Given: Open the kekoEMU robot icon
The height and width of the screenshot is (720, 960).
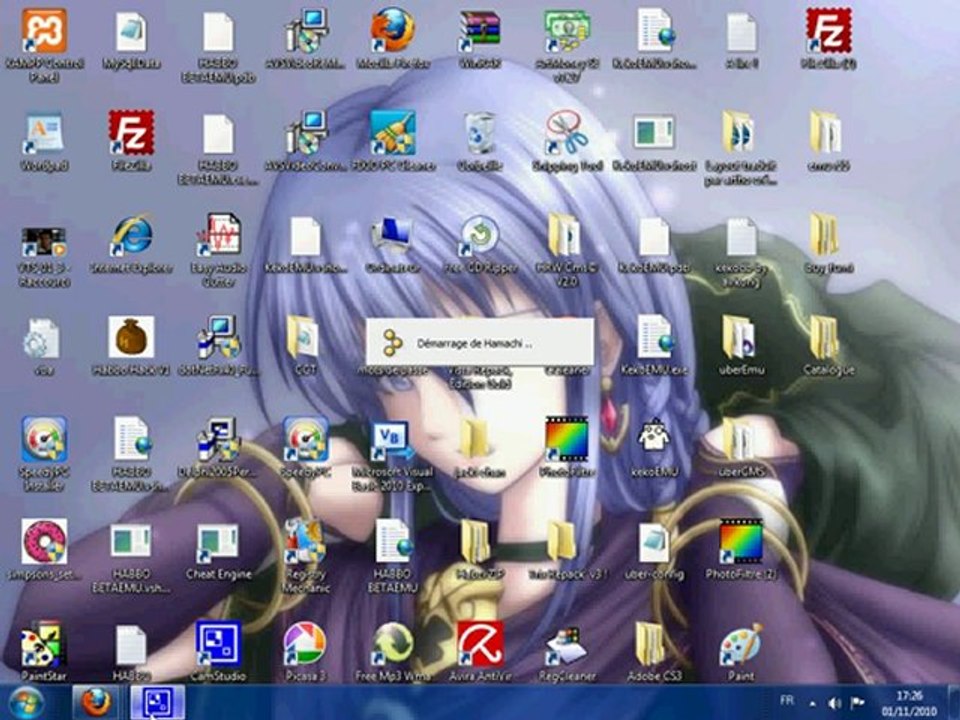Looking at the screenshot, I should tap(654, 437).
